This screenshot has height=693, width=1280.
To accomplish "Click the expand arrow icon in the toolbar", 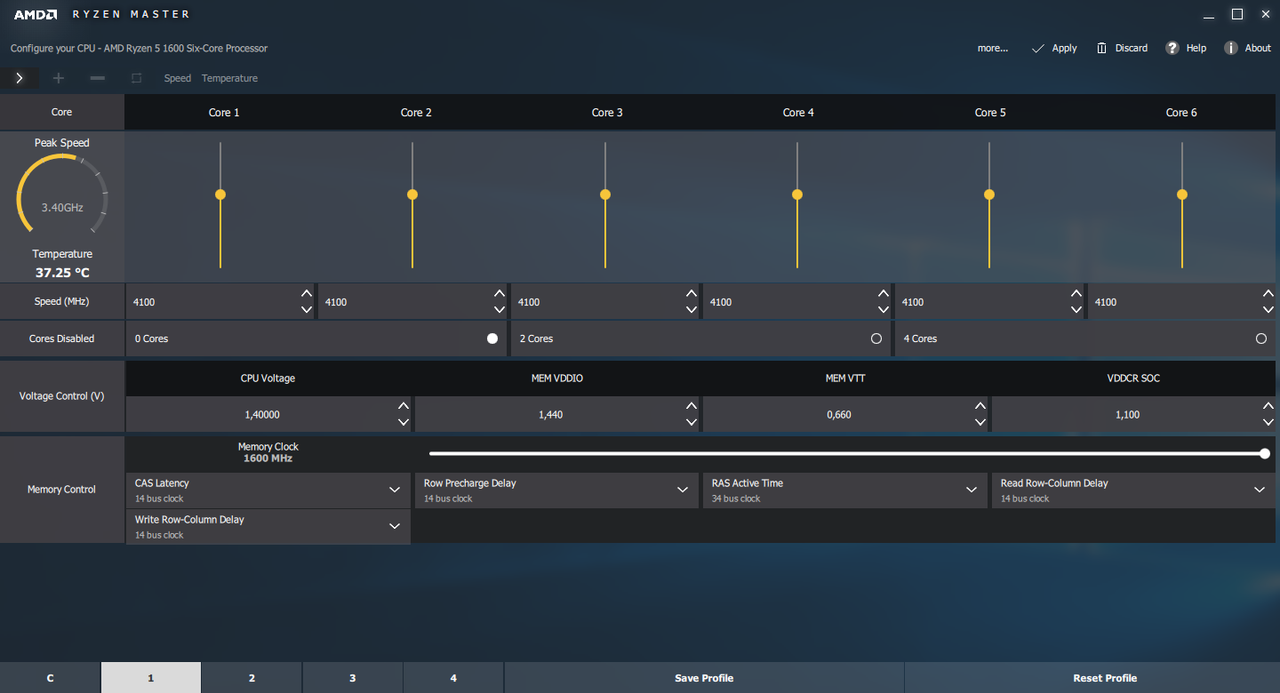I will (x=19, y=78).
